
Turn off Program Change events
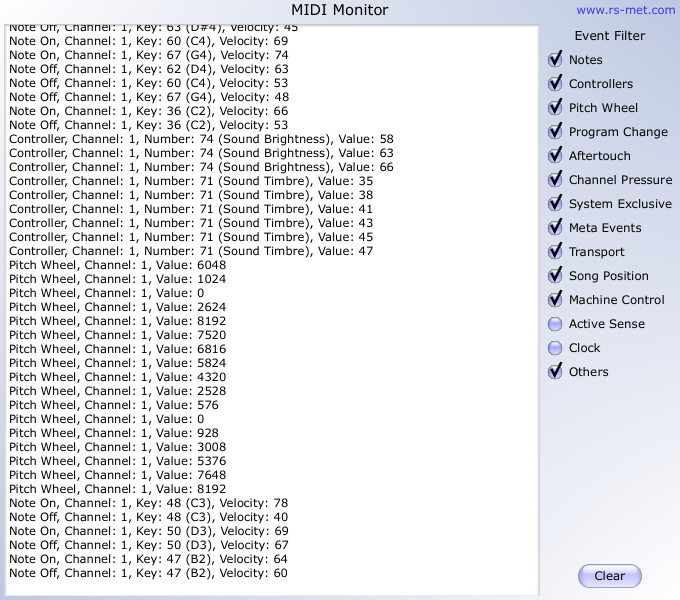pos(555,132)
